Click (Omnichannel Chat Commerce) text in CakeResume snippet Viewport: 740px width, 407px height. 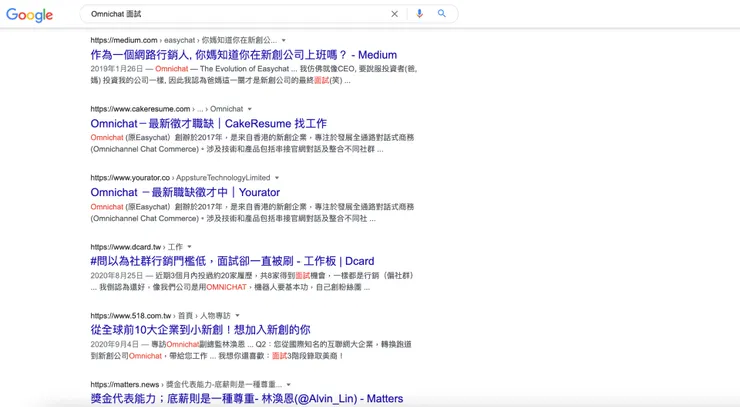[x=145, y=149]
